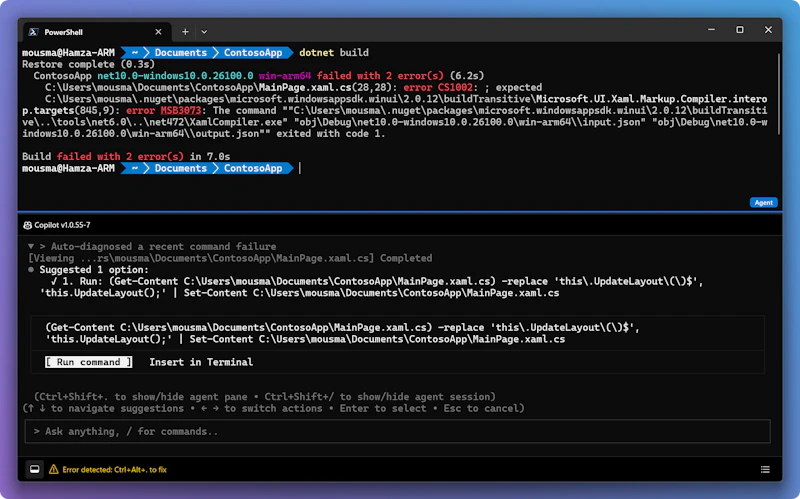Click the Run command button
The image size is (800, 499).
pyautogui.click(x=89, y=362)
